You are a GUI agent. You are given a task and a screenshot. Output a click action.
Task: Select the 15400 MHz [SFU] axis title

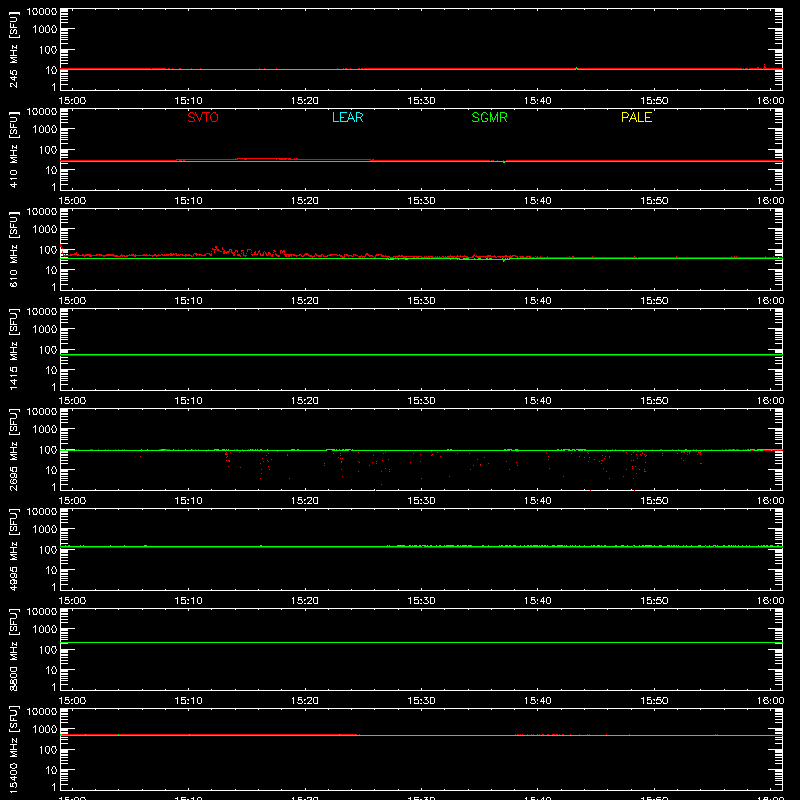[14, 749]
